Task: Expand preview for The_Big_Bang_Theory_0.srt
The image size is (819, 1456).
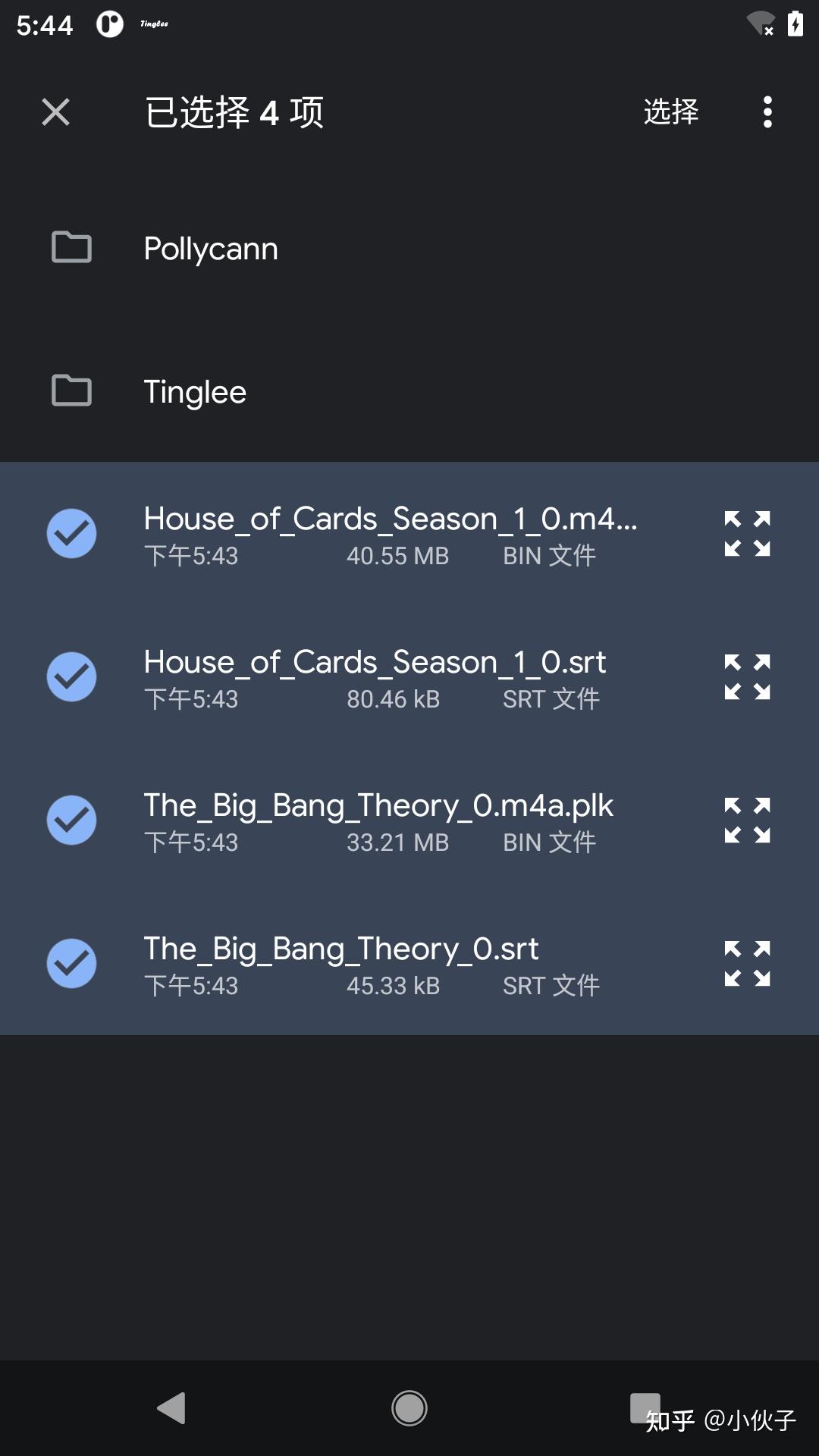Action: click(x=747, y=963)
